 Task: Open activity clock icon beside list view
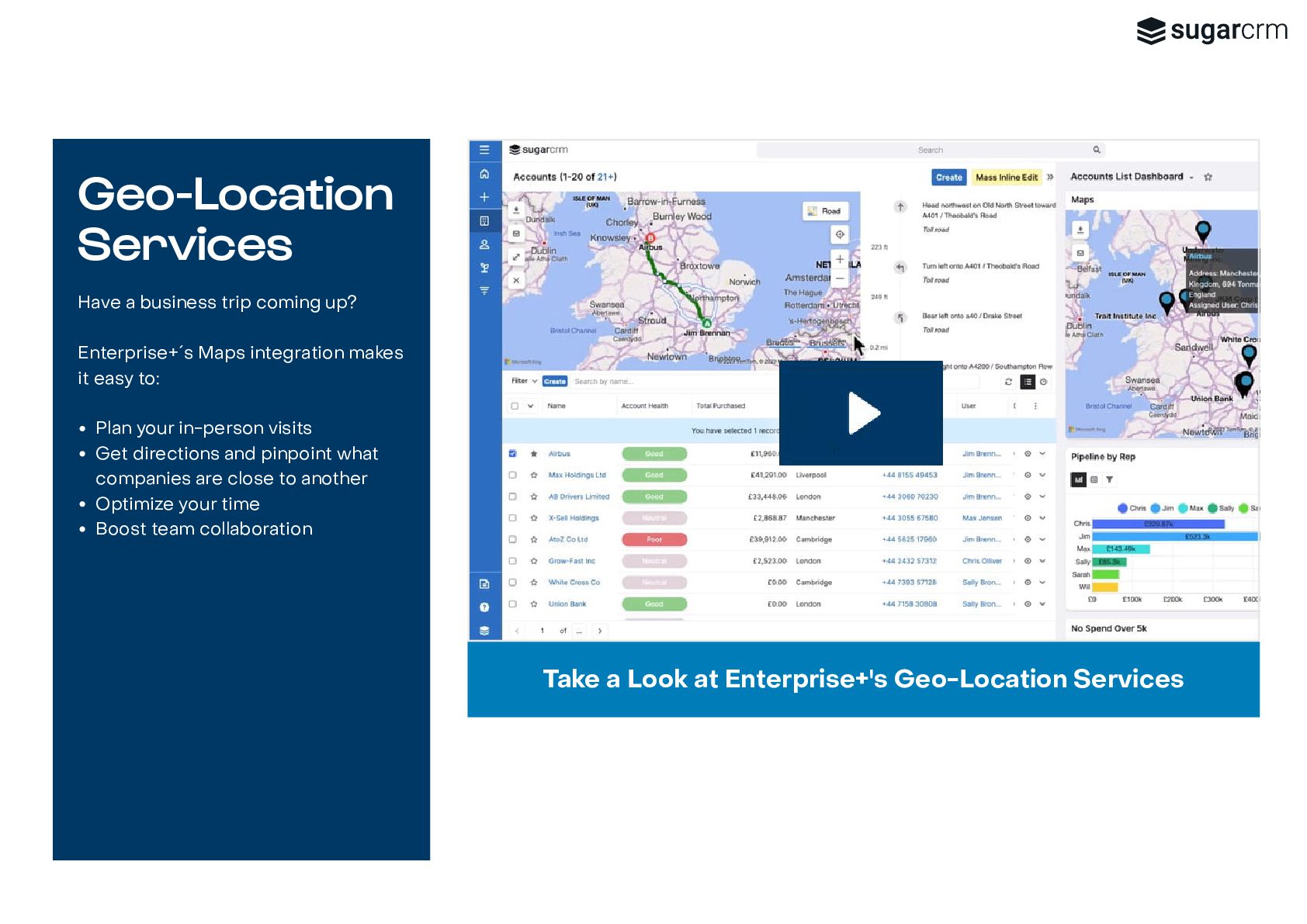pos(1044,382)
